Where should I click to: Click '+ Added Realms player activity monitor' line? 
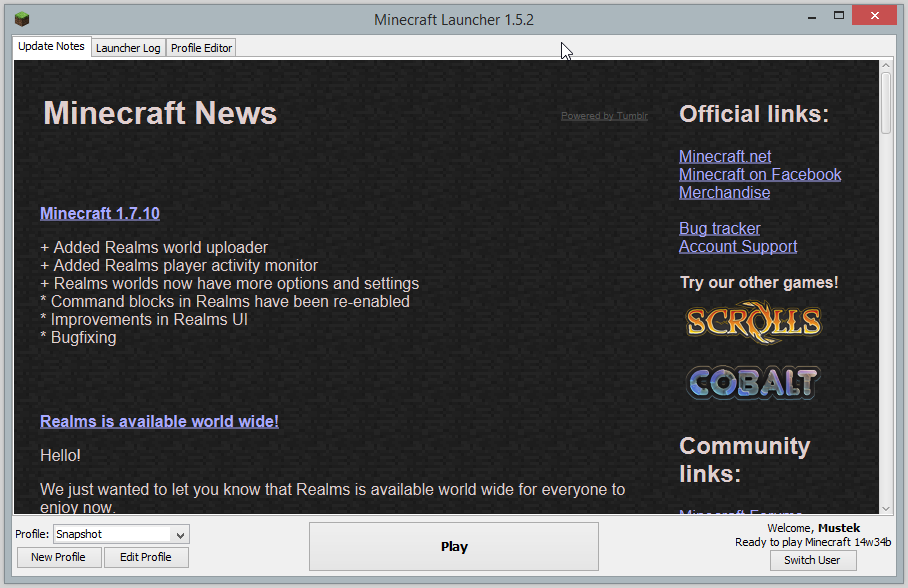click(x=179, y=265)
